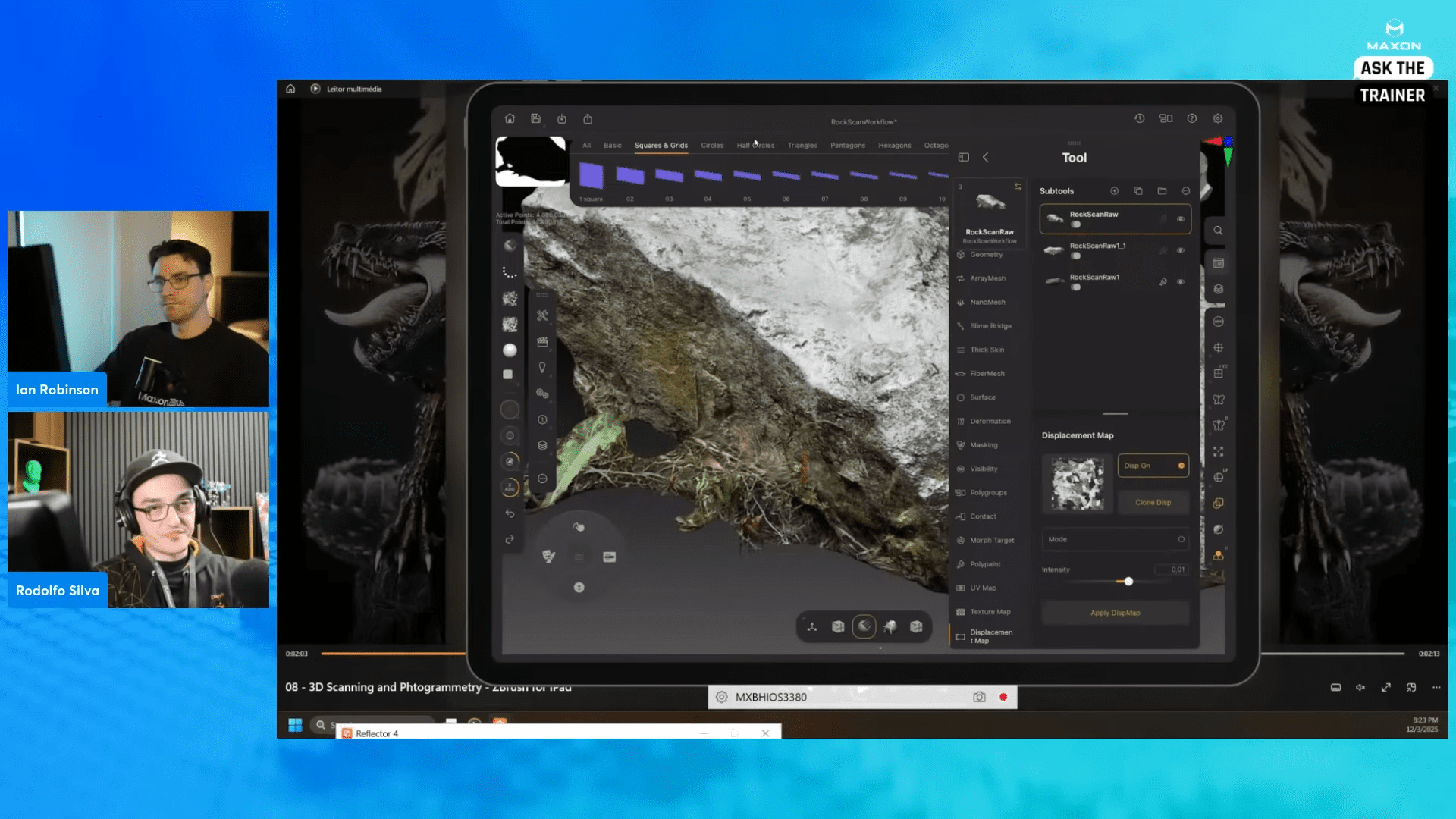Switch to the Triangles alpha tab
1456x819 pixels.
point(802,146)
